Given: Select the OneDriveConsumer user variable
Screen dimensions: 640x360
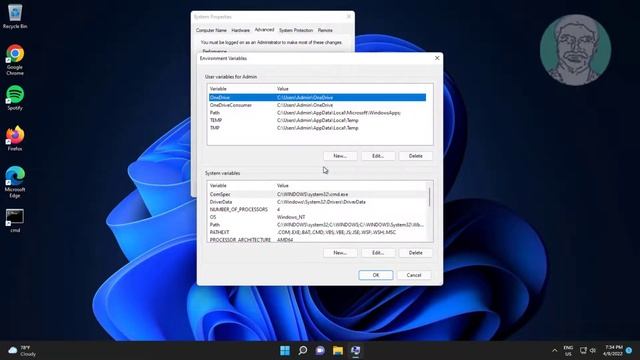Looking at the screenshot, I should click(317, 105).
